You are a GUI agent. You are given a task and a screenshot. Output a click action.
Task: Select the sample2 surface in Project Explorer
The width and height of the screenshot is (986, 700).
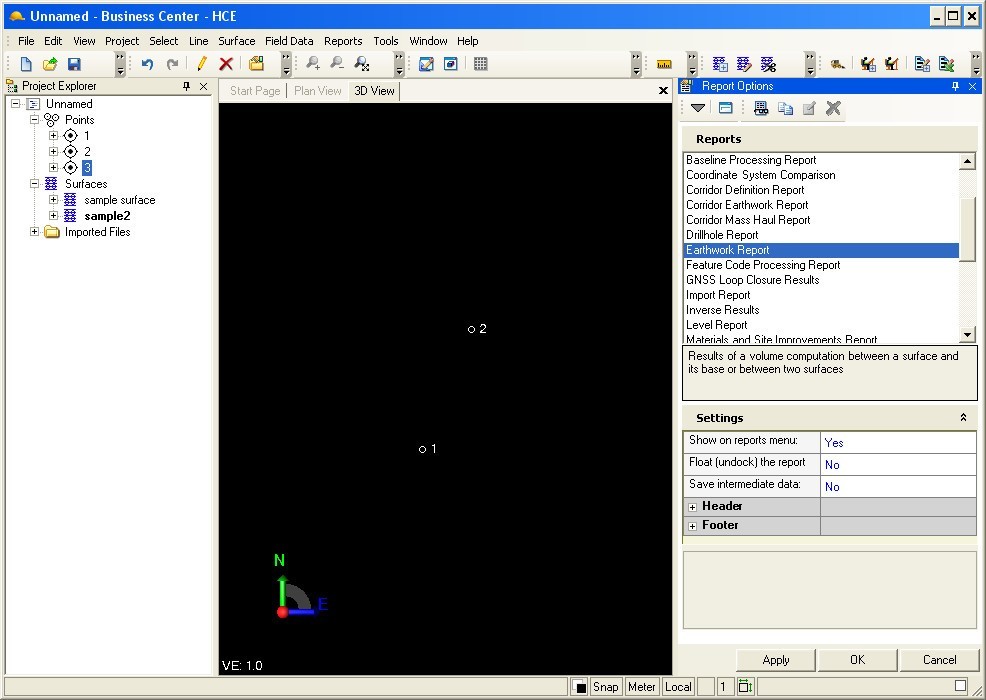click(x=107, y=216)
